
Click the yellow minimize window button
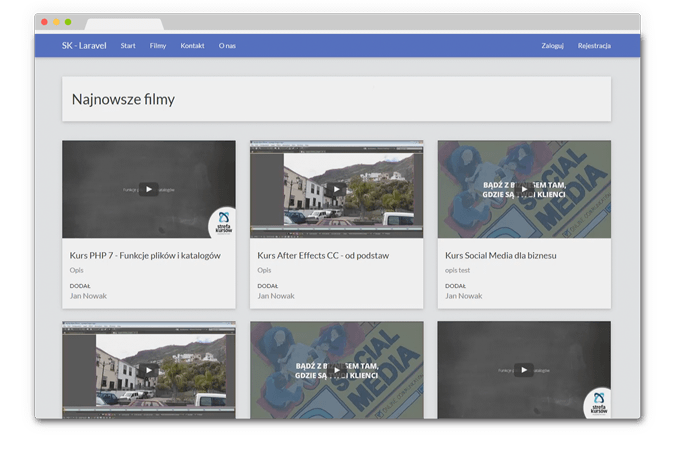click(x=56, y=22)
